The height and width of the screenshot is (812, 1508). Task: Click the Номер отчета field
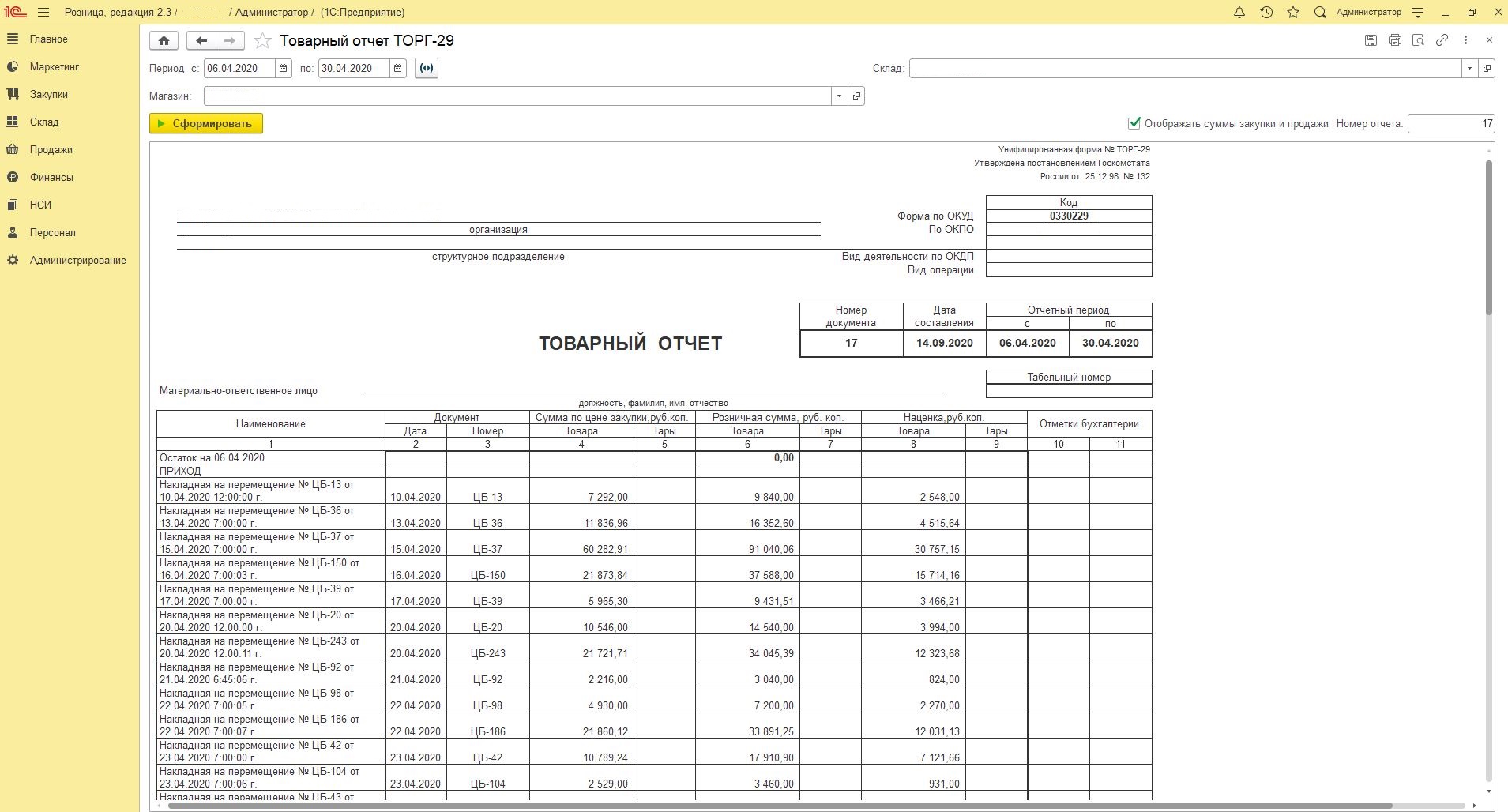click(x=1451, y=124)
